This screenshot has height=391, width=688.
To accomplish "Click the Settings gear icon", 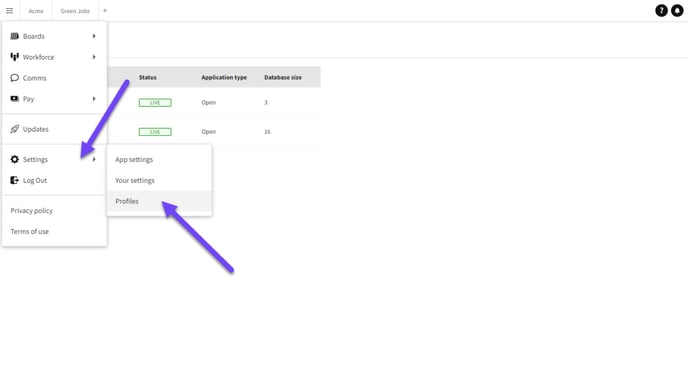I will coord(14,159).
